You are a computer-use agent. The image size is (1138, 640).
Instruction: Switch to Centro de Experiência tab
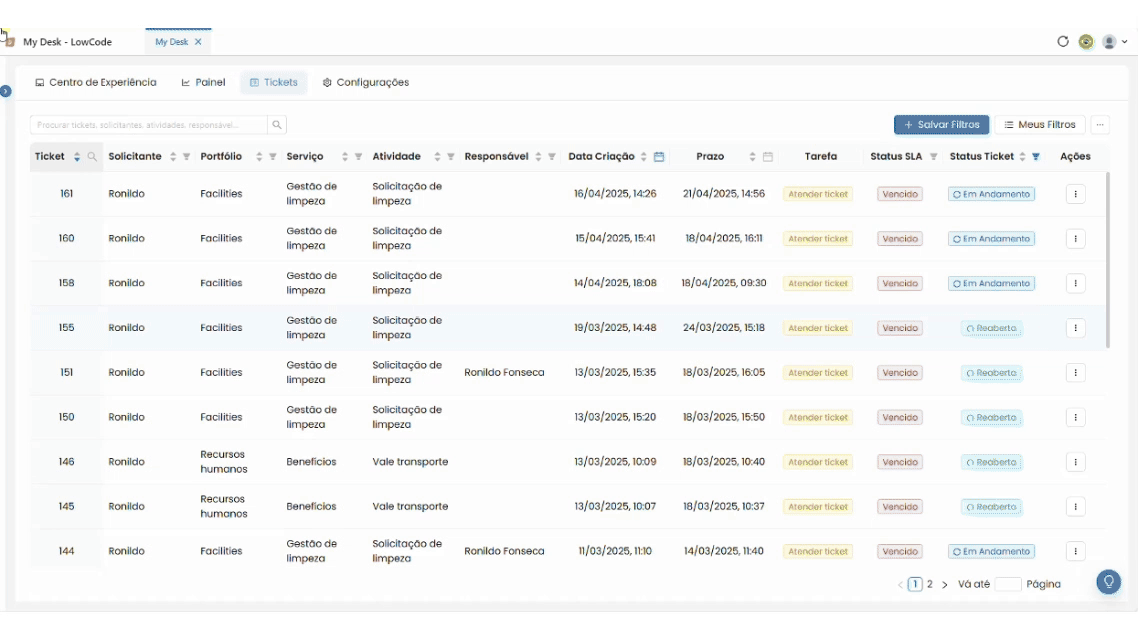[96, 83]
